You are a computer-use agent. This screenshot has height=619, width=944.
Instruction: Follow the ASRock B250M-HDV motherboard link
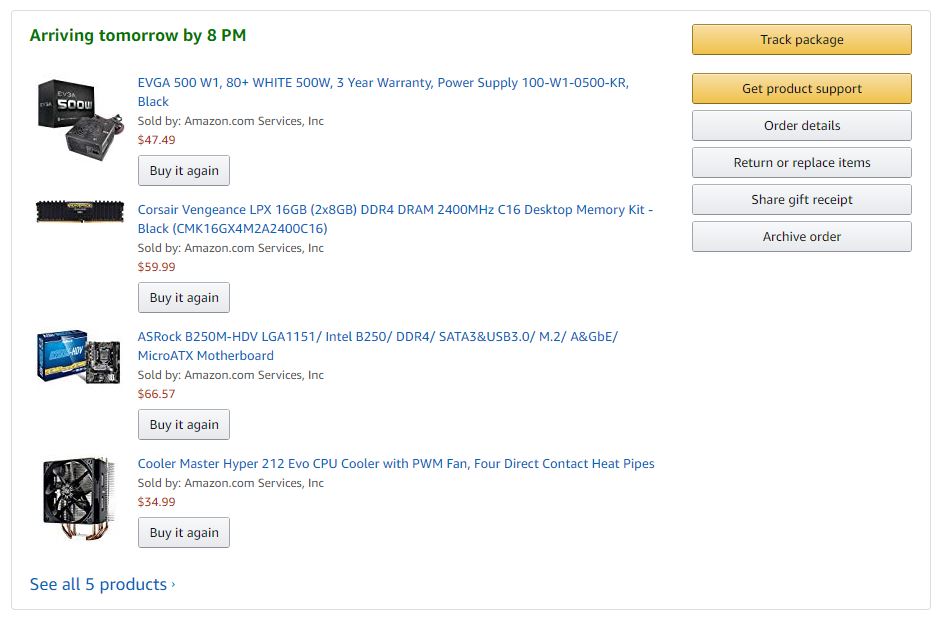click(377, 337)
